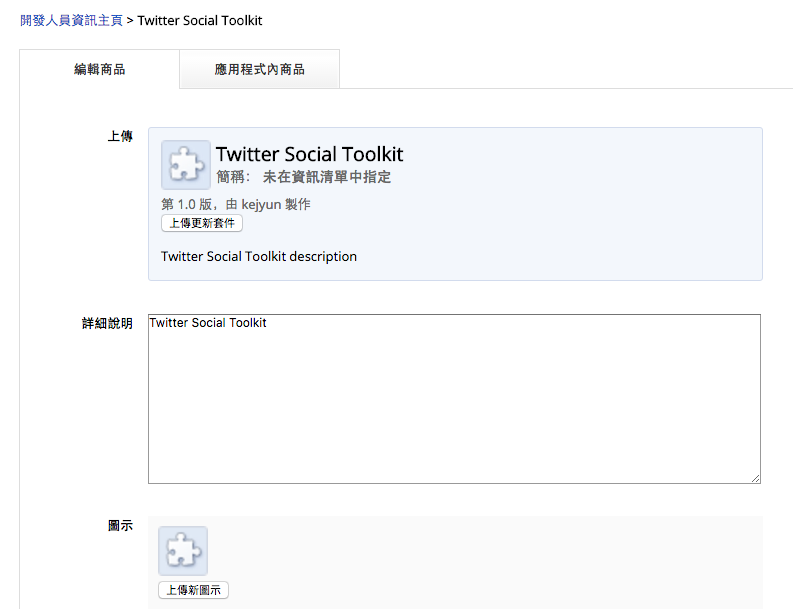Click the Twitter Social Toolkit breadcrumb text
The width and height of the screenshot is (793, 609).
coord(200,20)
